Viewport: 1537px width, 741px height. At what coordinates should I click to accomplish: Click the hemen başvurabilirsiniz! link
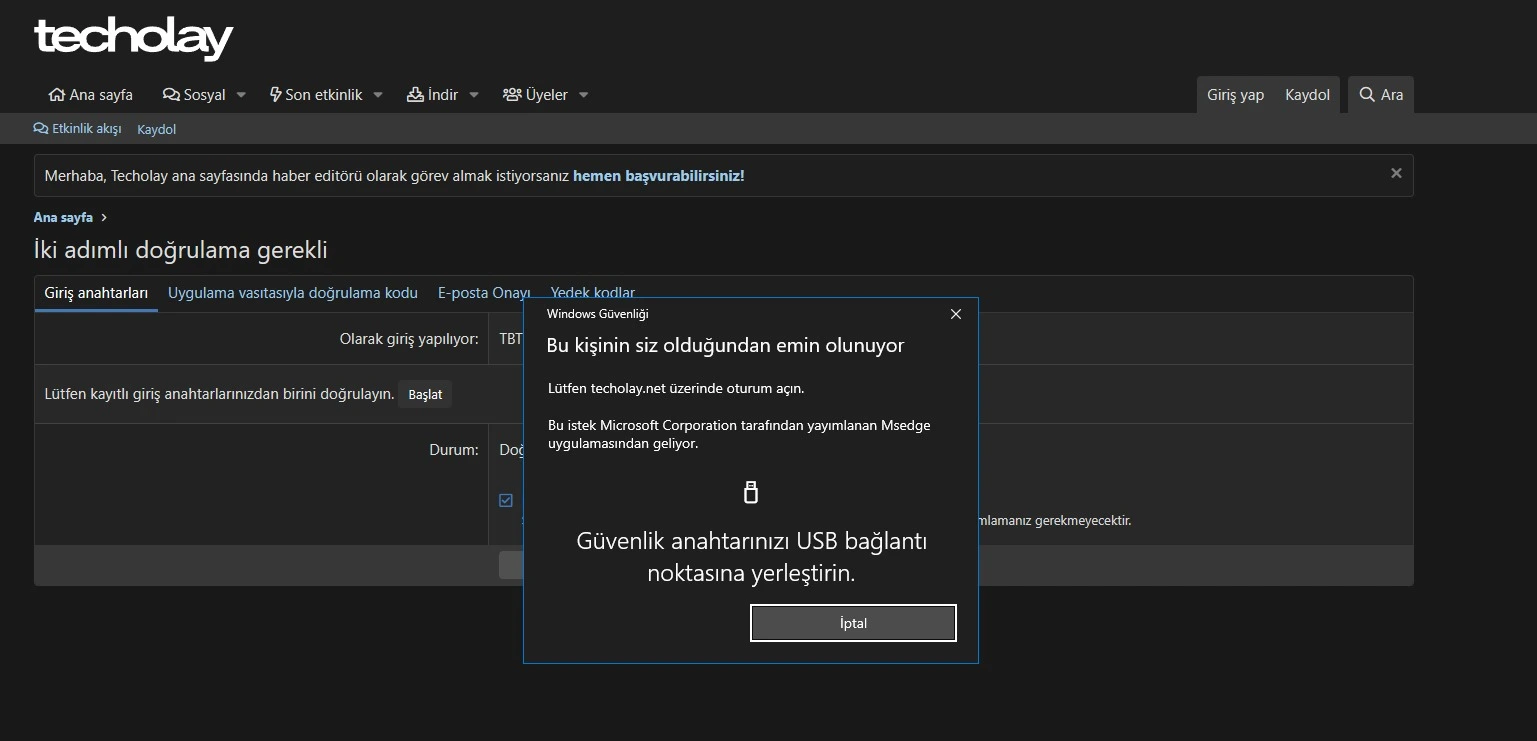[x=658, y=176]
